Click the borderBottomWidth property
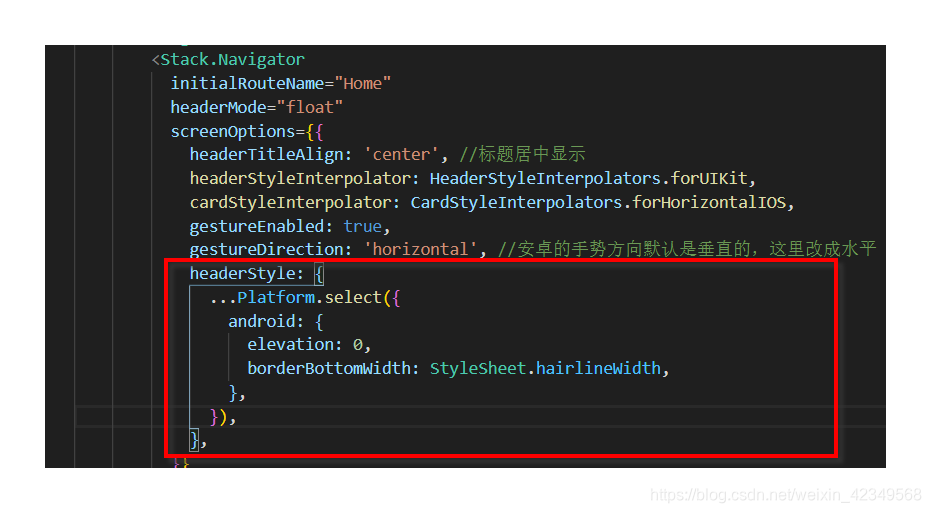Screen dimensions: 931x513 (329, 368)
